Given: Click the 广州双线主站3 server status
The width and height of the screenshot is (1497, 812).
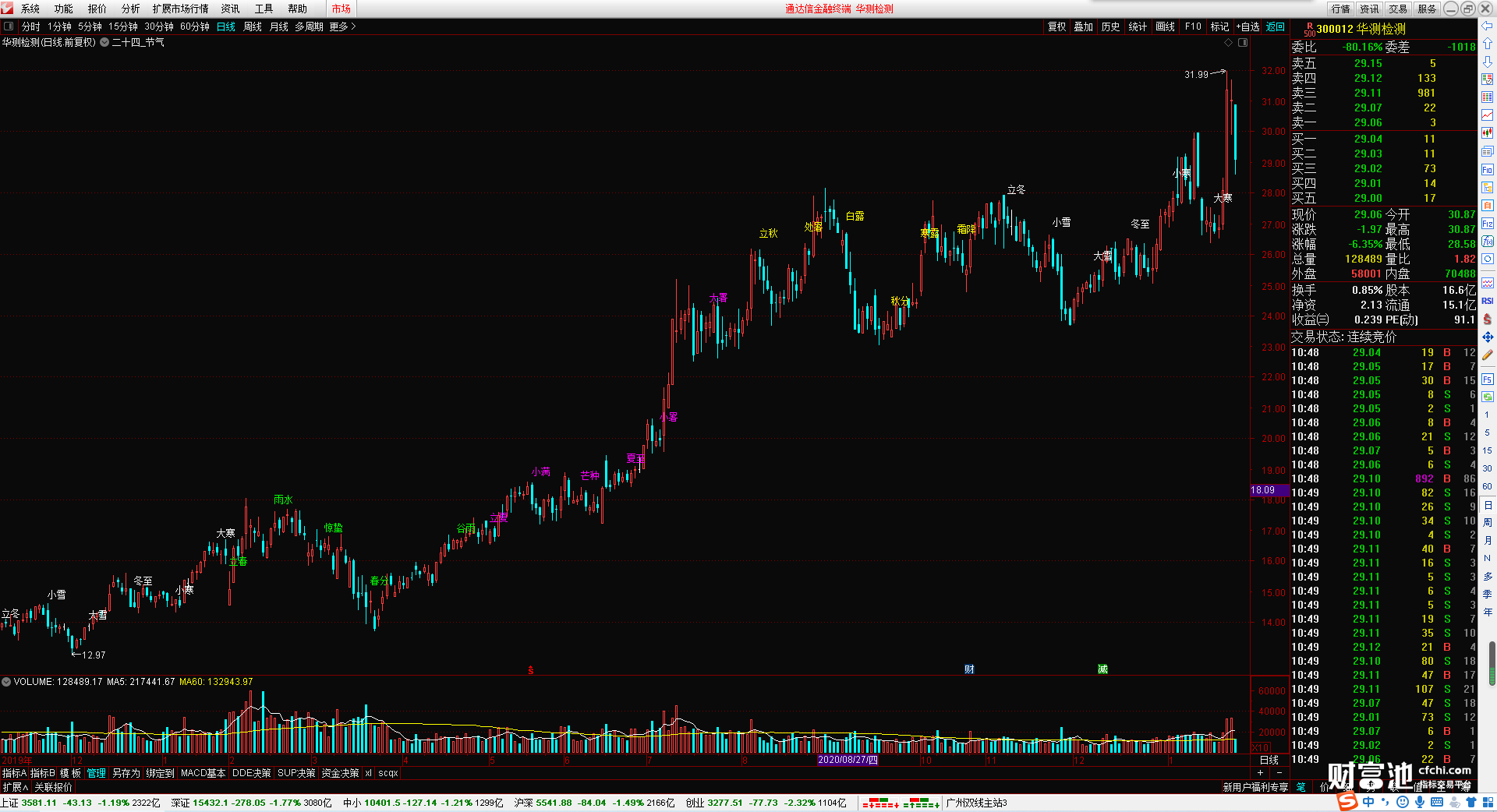Looking at the screenshot, I should coord(976,803).
